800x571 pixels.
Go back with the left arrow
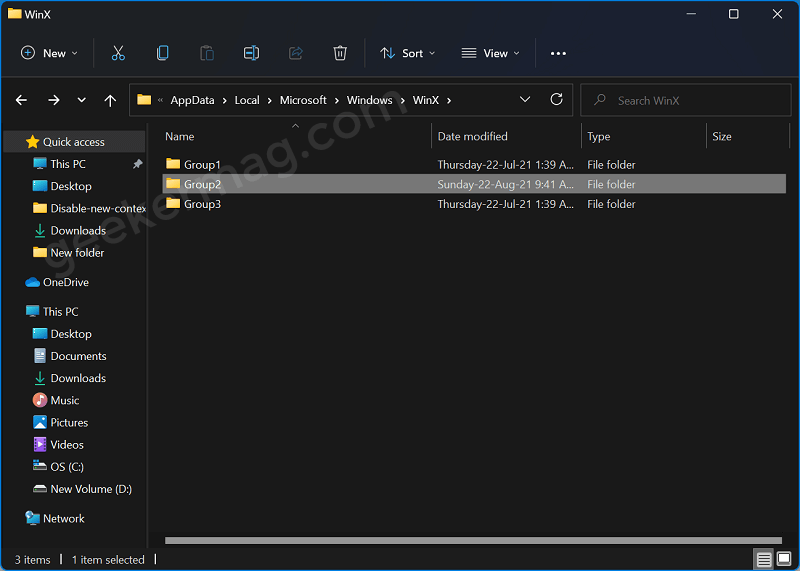[x=21, y=100]
